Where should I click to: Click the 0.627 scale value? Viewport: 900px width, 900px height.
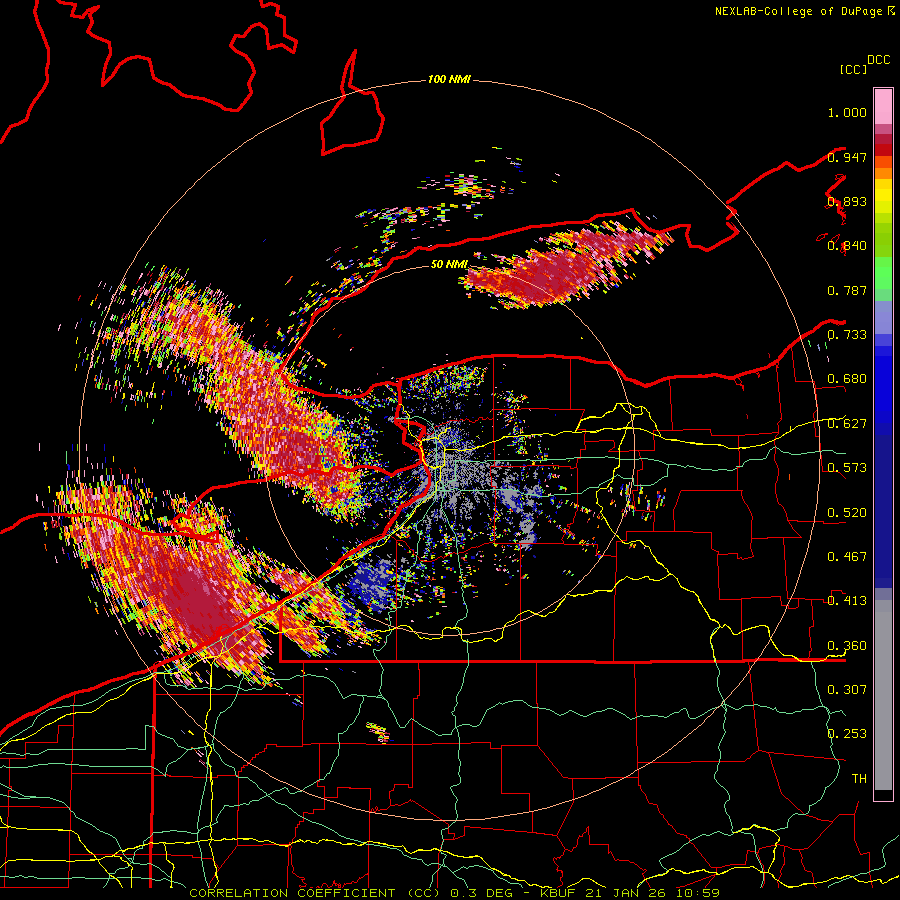coord(847,424)
